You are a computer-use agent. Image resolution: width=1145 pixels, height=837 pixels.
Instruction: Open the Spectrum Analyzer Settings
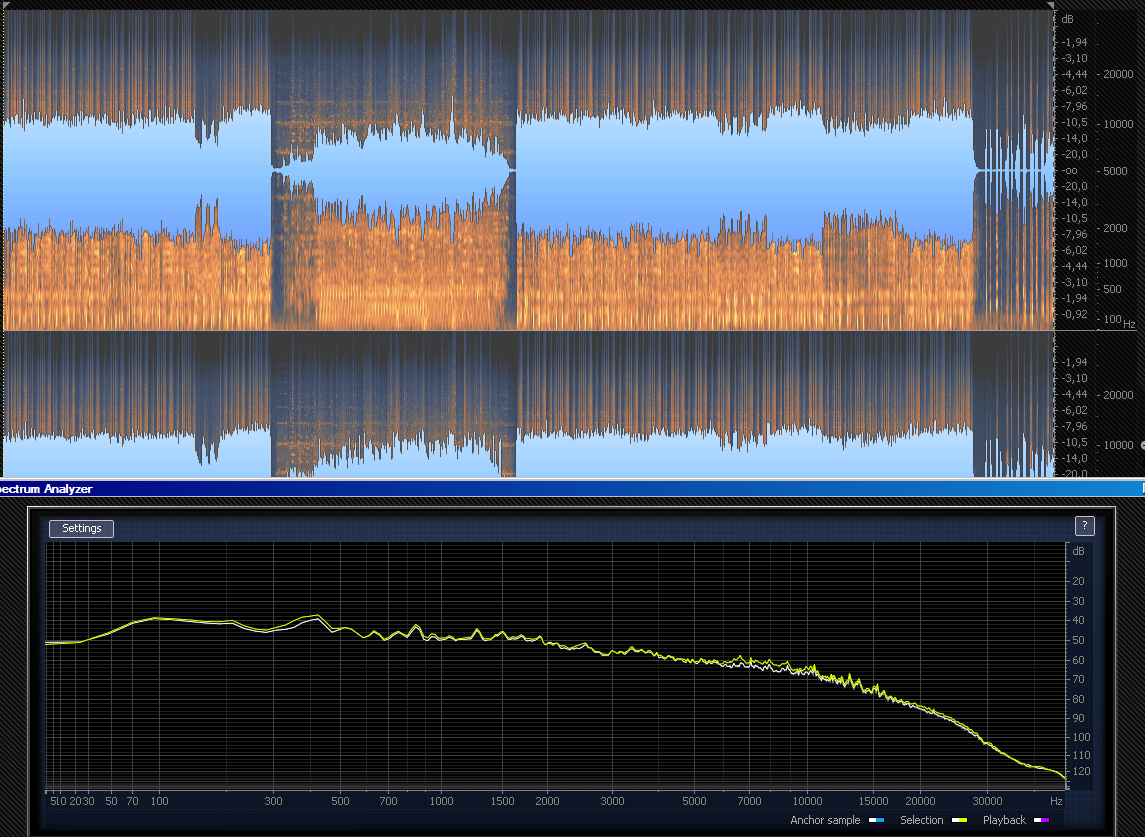pos(81,528)
